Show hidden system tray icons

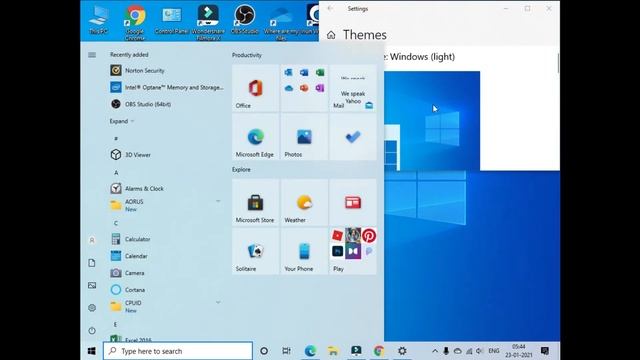435,351
